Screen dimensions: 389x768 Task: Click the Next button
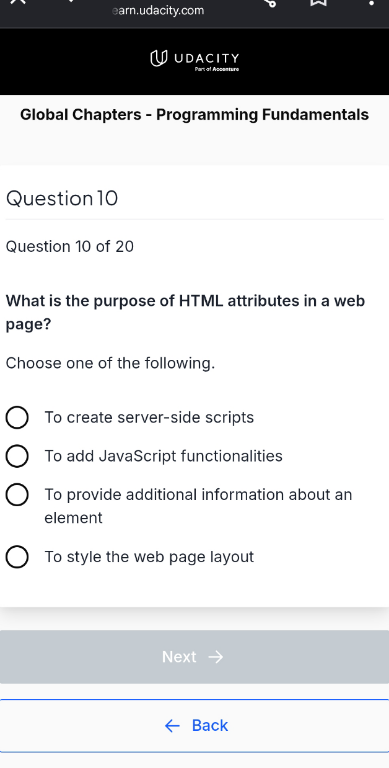[x=194, y=657]
